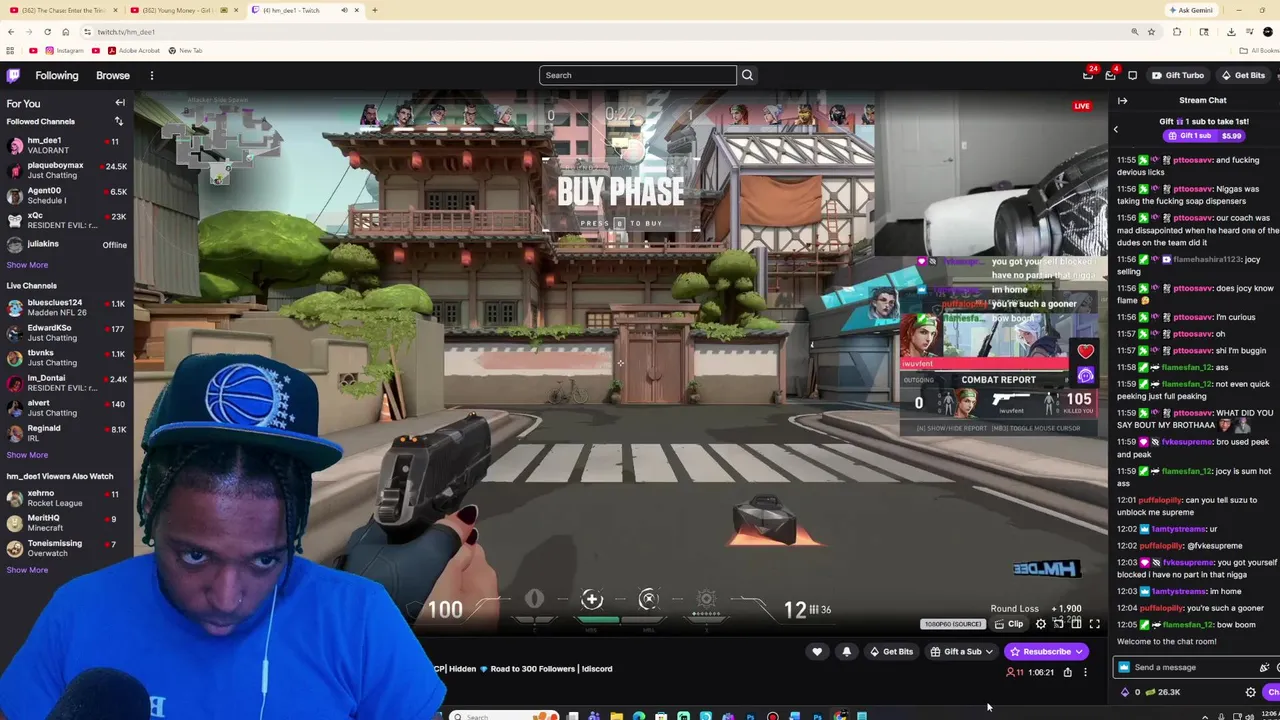Open Instagram bookmark
Image resolution: width=1280 pixels, height=720 pixels.
[x=64, y=50]
